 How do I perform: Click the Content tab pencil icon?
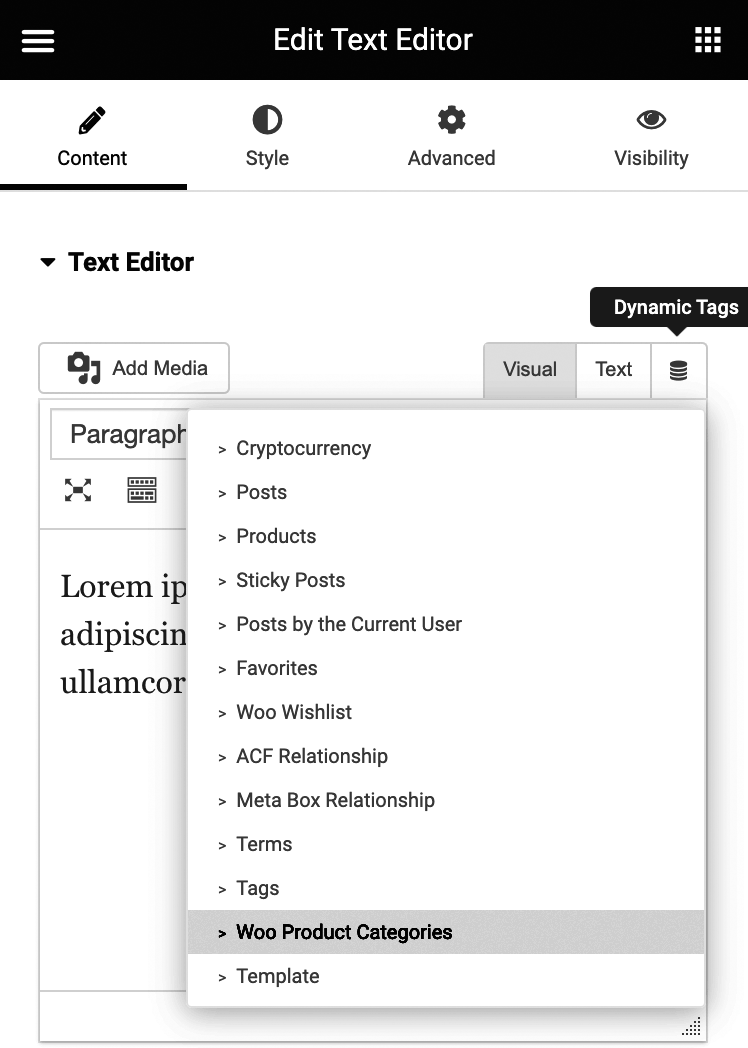(92, 118)
